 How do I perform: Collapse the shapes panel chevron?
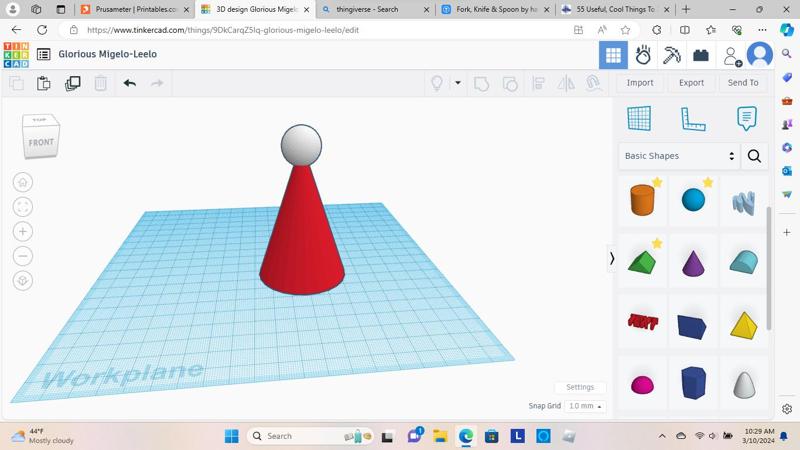(x=612, y=259)
